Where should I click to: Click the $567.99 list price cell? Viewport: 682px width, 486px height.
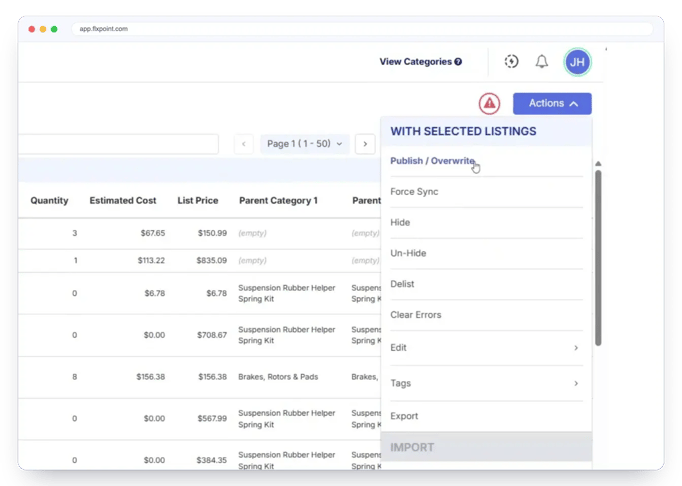coord(212,419)
